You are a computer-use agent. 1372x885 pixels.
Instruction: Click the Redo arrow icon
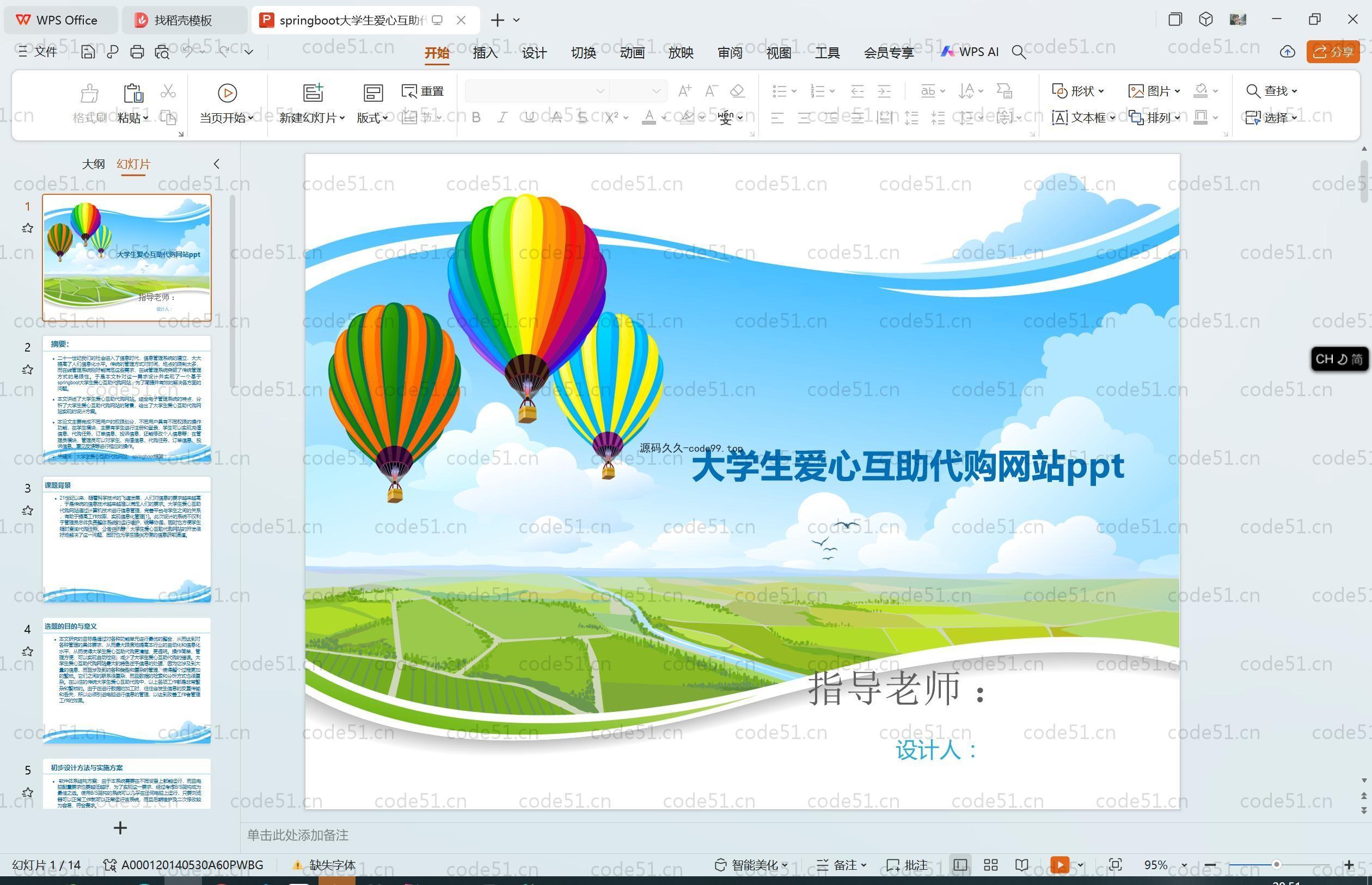click(224, 52)
